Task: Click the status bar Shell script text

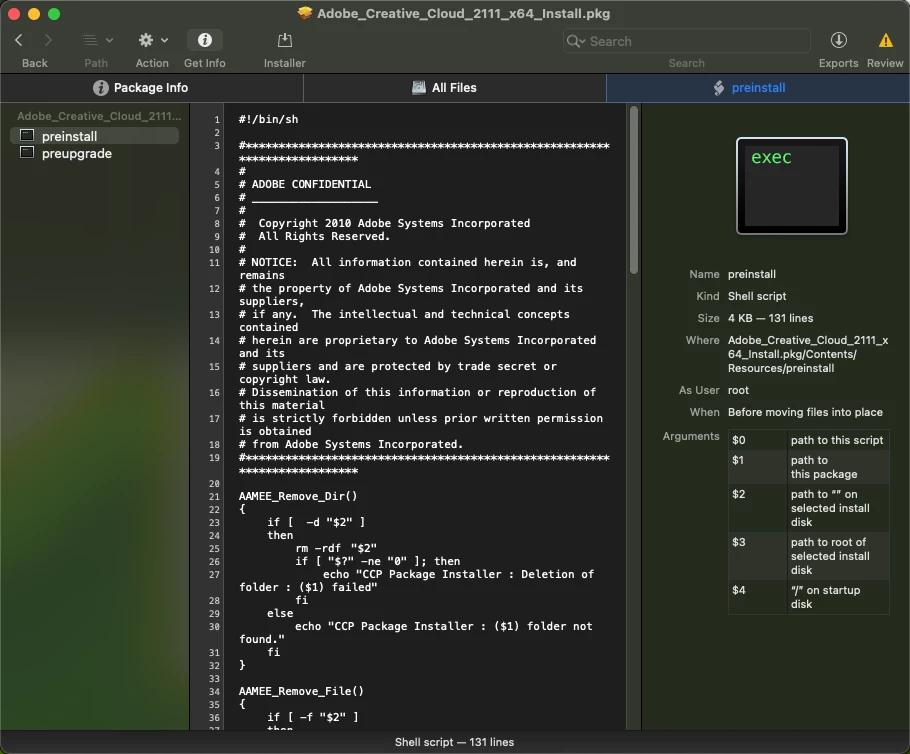Action: 454,742
